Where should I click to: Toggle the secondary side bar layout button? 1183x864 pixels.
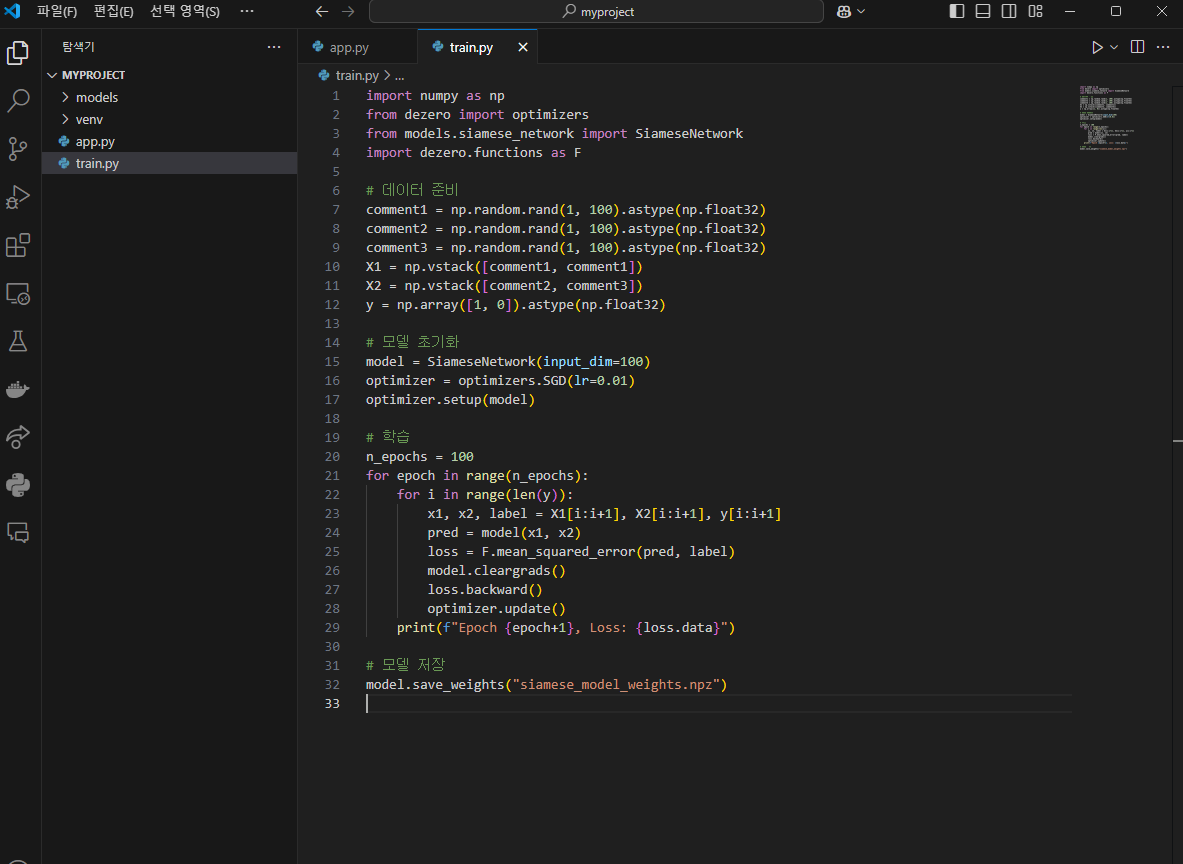1009,11
